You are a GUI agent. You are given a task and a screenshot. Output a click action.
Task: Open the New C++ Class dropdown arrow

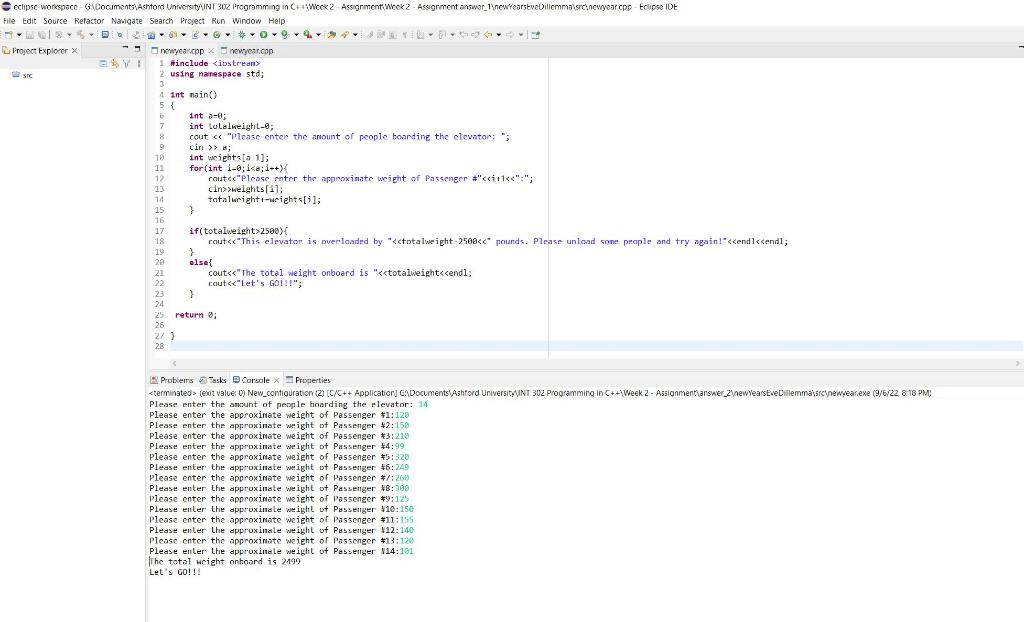coord(227,35)
